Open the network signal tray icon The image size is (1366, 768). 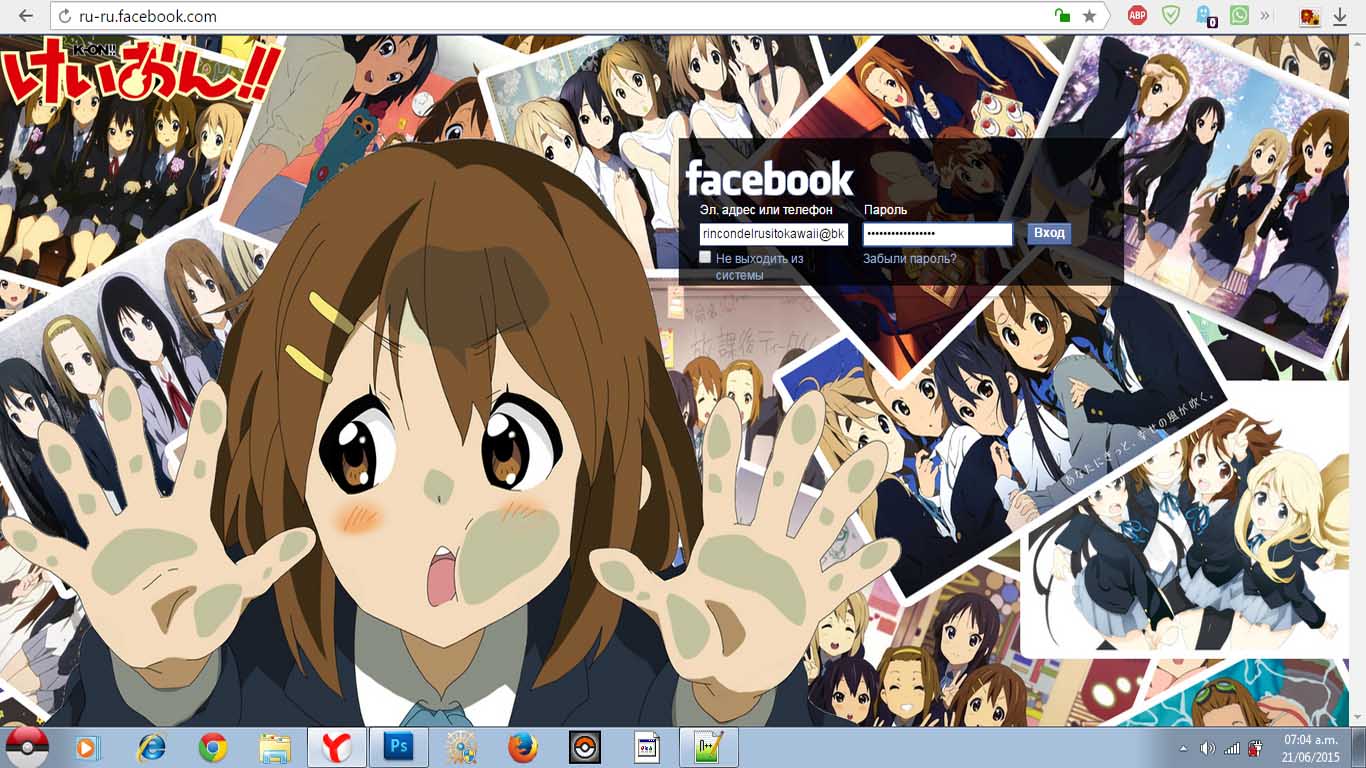pos(1232,748)
